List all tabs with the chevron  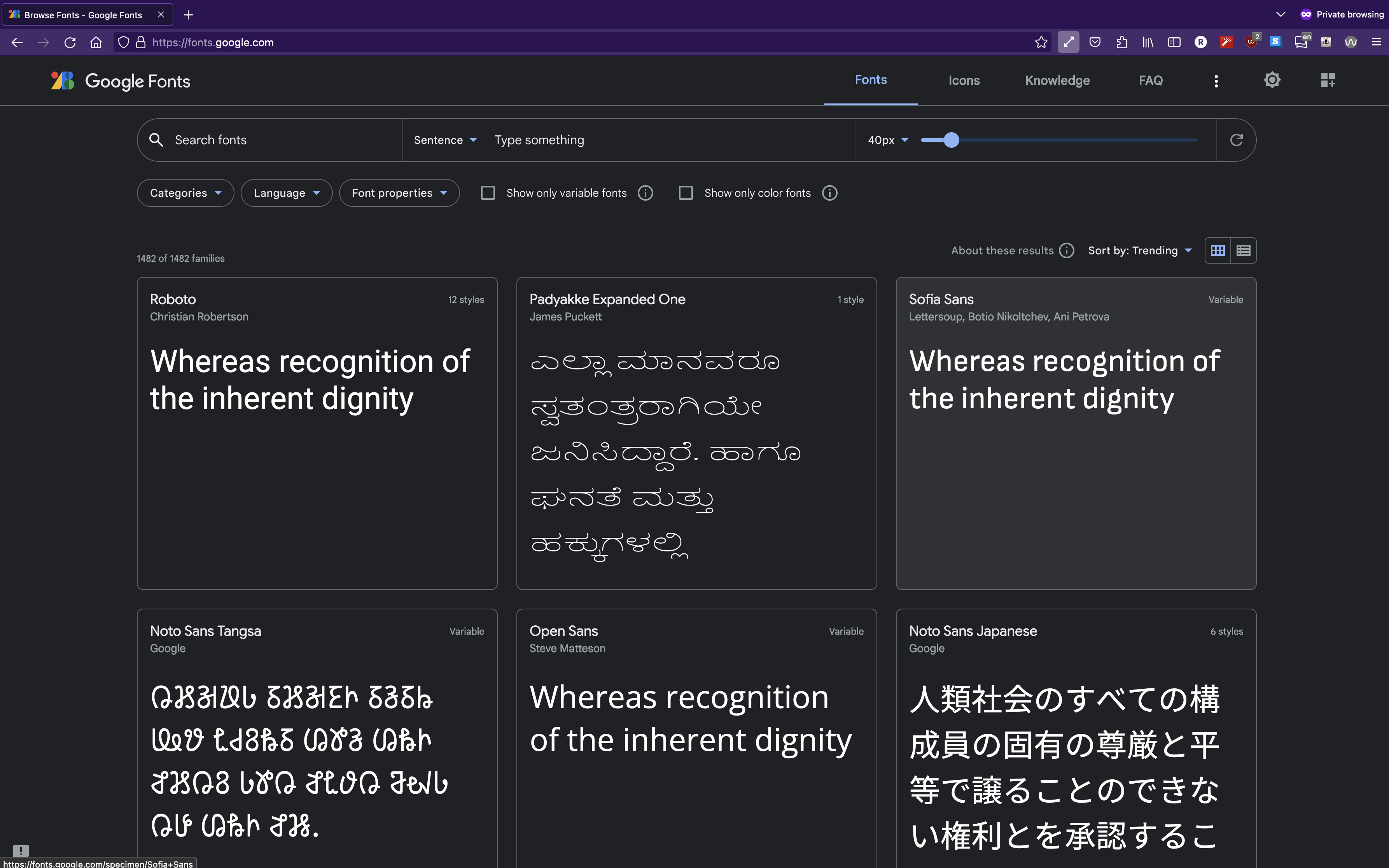tap(1281, 14)
